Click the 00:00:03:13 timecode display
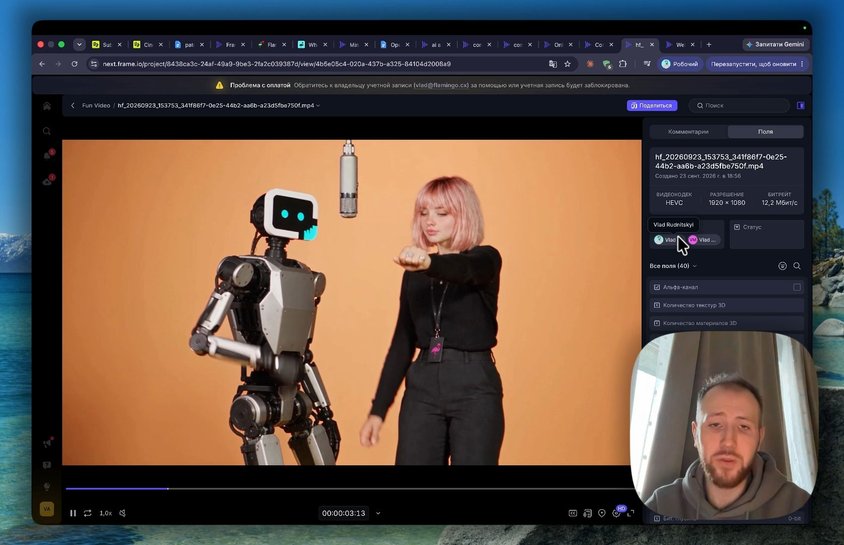The height and width of the screenshot is (545, 844). click(x=343, y=513)
